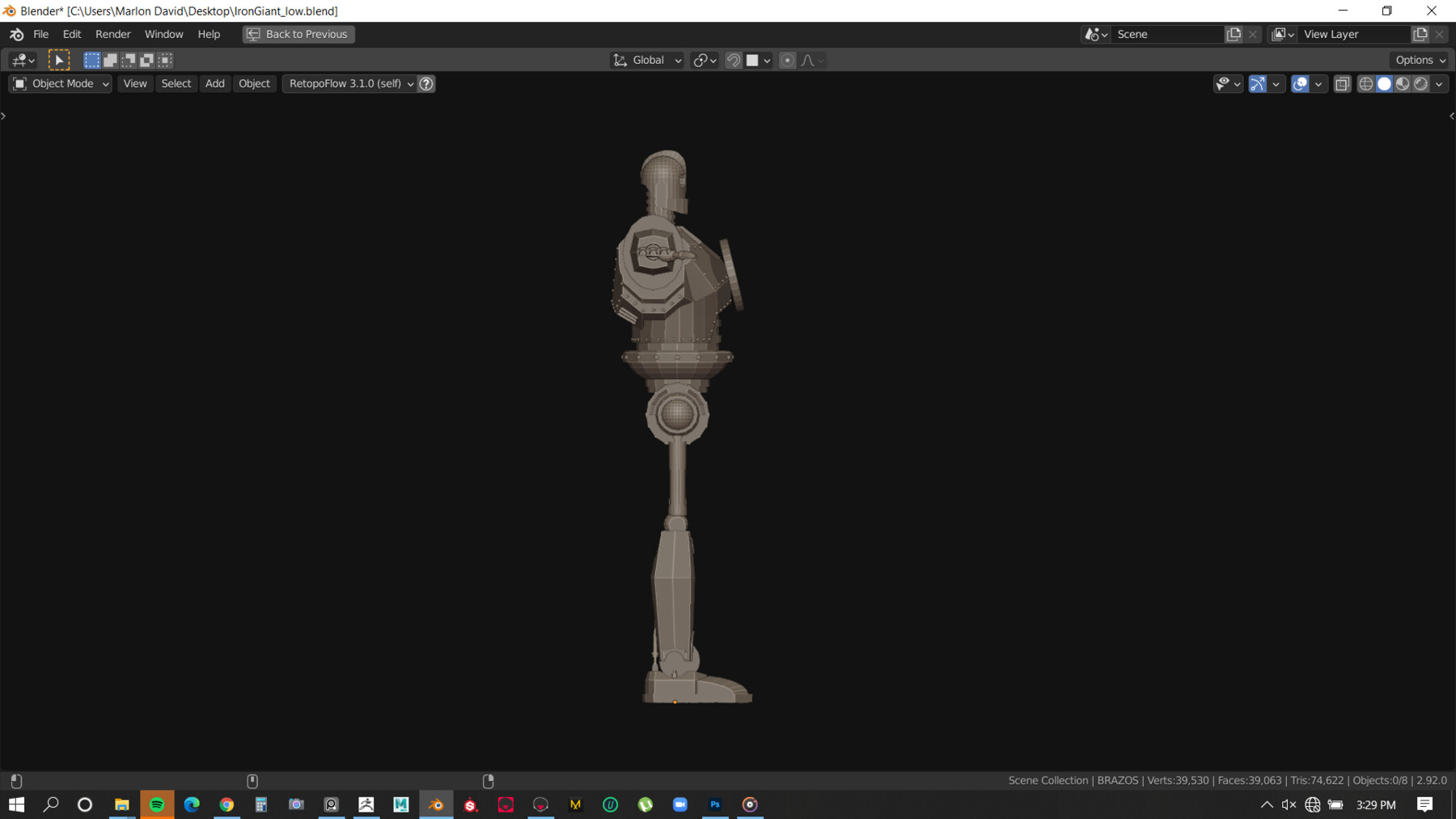Open the RetopoFlow 3.1.0 menu
This screenshot has height=819, width=1456.
point(348,83)
